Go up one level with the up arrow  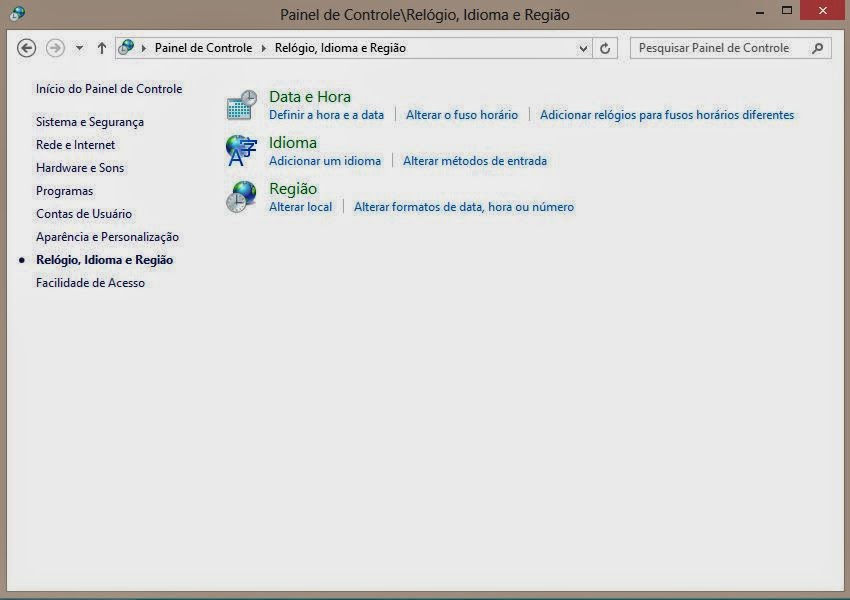101,48
